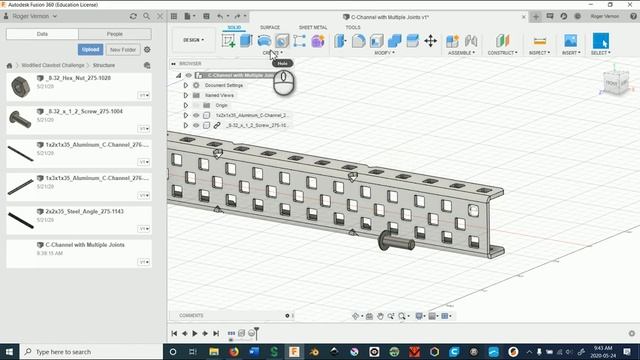Hide the _8-32_x_1_2_Screw component
This screenshot has height=360, width=640.
pyautogui.click(x=196, y=125)
